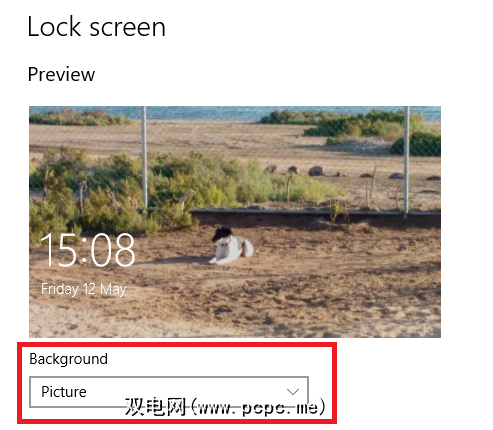This screenshot has width=493, height=430.
Task: Click the lock screen preview image
Action: click(x=235, y=222)
